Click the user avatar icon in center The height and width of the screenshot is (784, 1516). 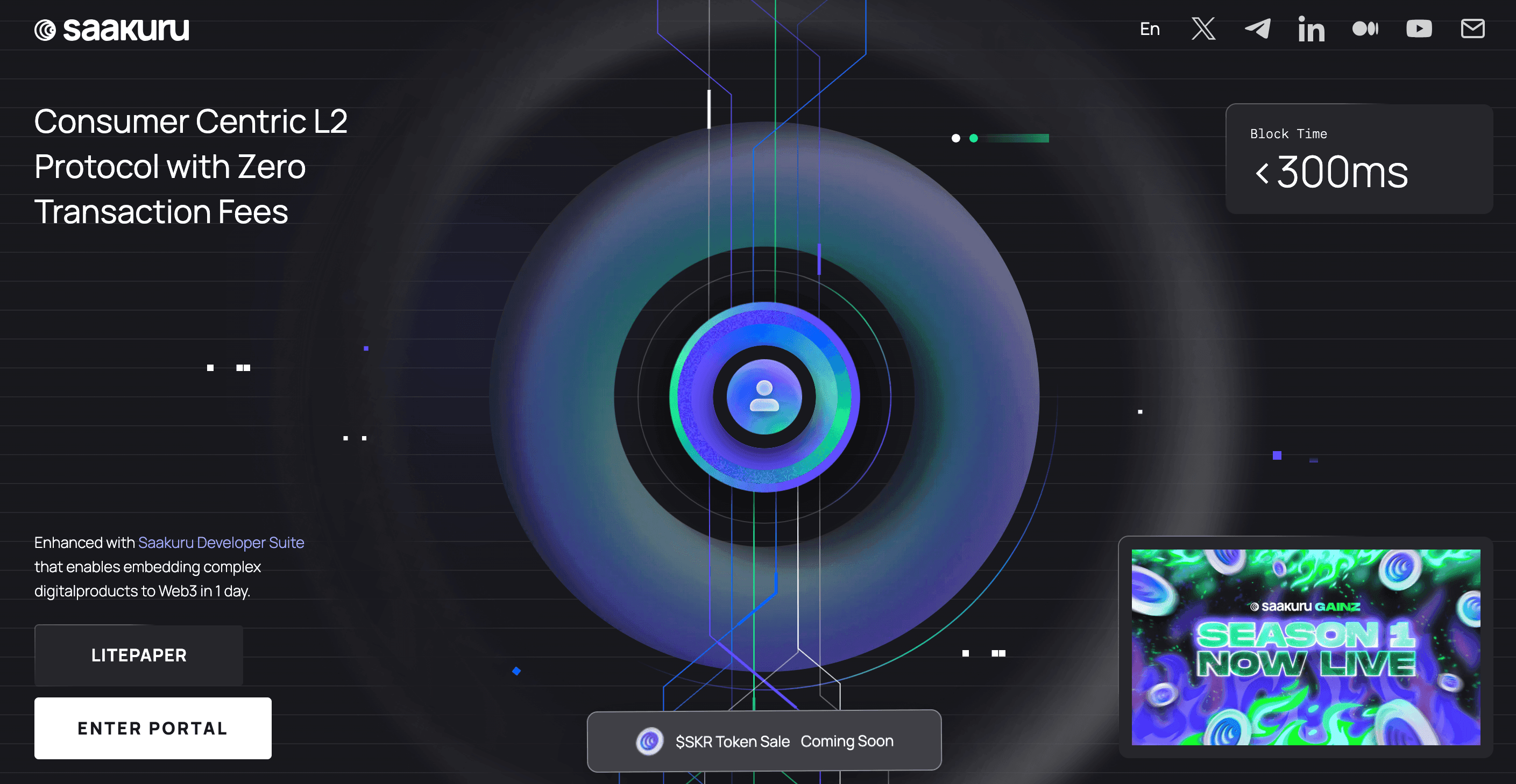(764, 396)
